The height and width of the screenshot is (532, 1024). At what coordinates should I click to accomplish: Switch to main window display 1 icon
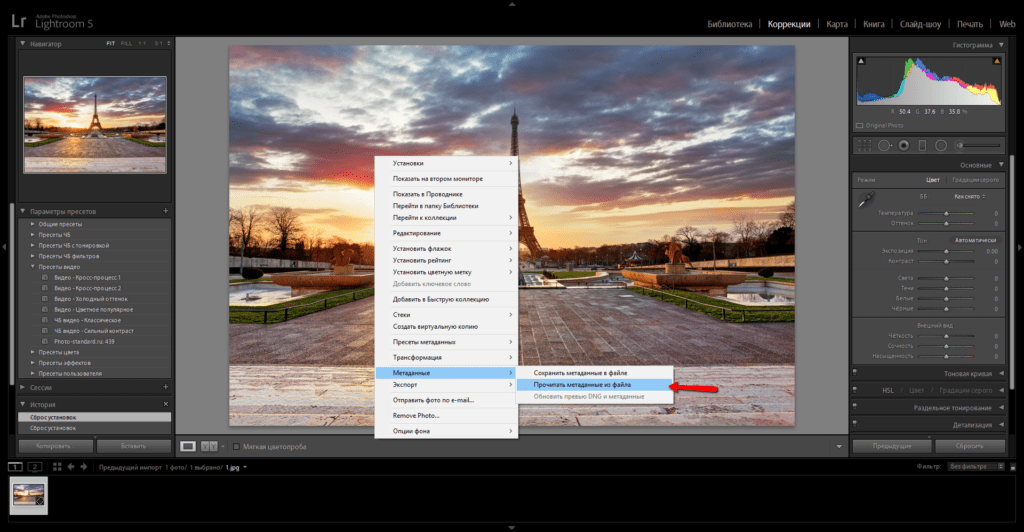pos(15,467)
